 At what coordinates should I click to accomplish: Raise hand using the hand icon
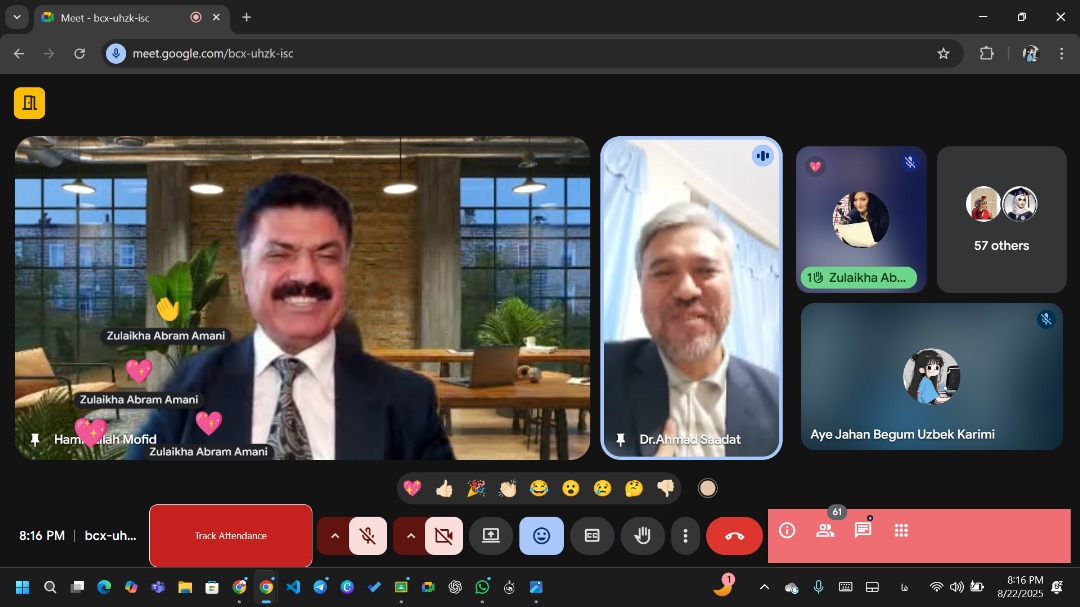[642, 536]
